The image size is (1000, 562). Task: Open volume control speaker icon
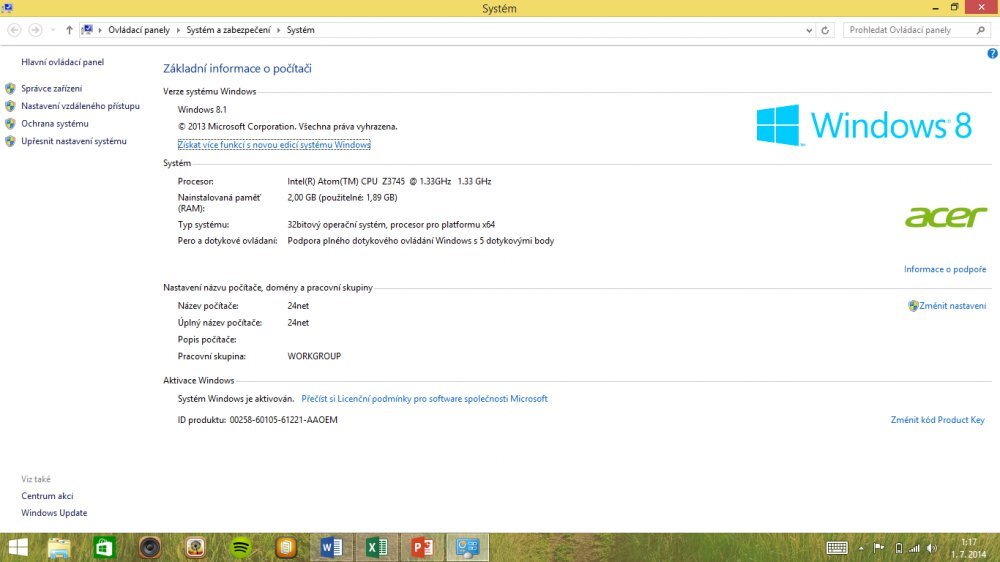[932, 548]
